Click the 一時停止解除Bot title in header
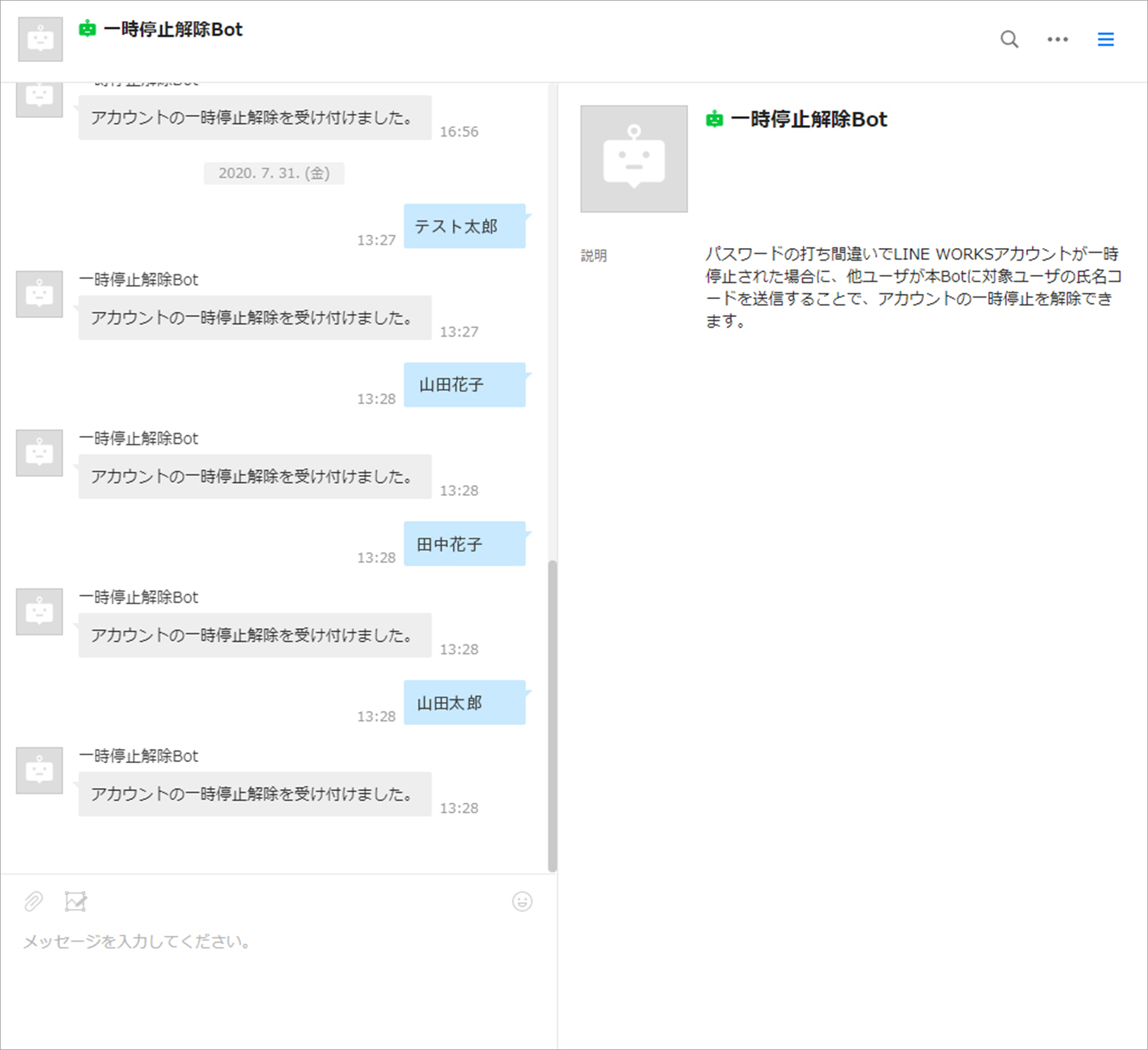1148x1050 pixels. pos(173,30)
